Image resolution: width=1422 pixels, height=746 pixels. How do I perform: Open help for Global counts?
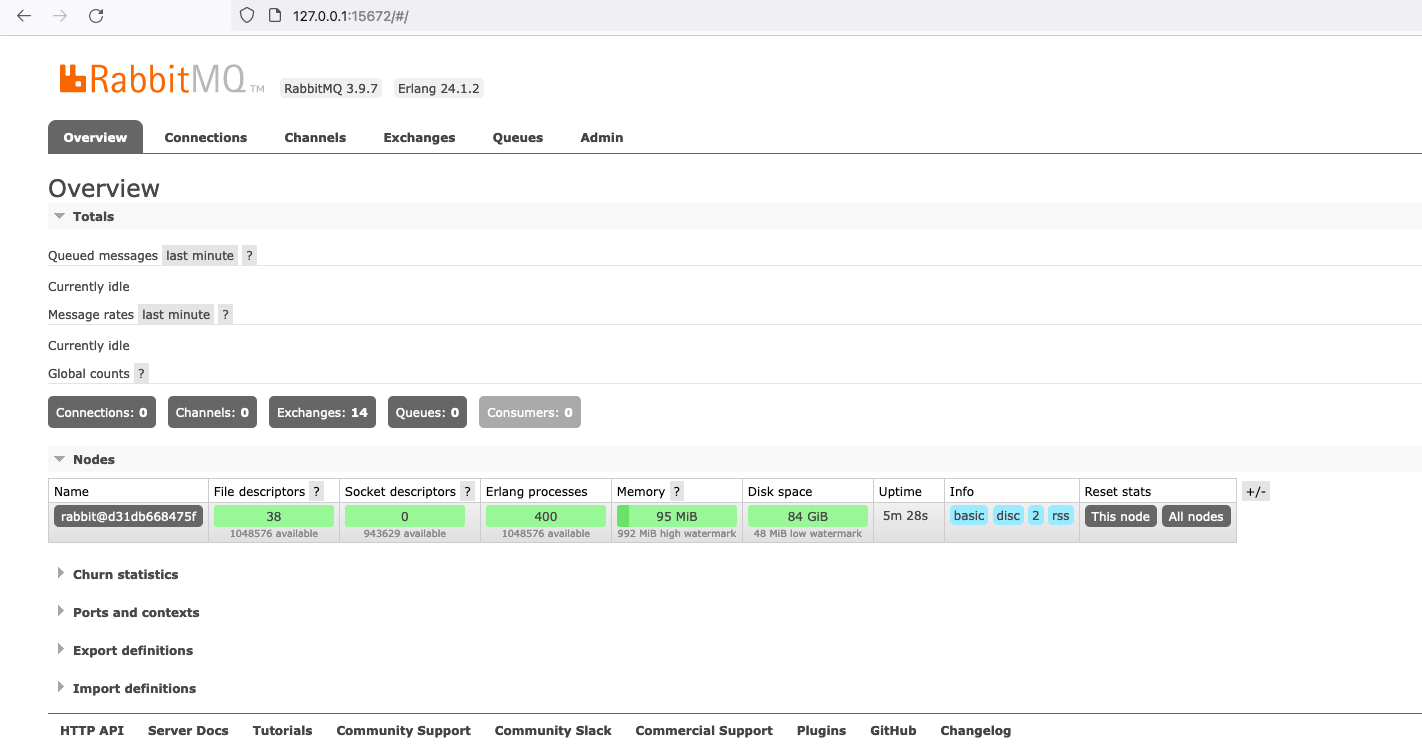(141, 373)
